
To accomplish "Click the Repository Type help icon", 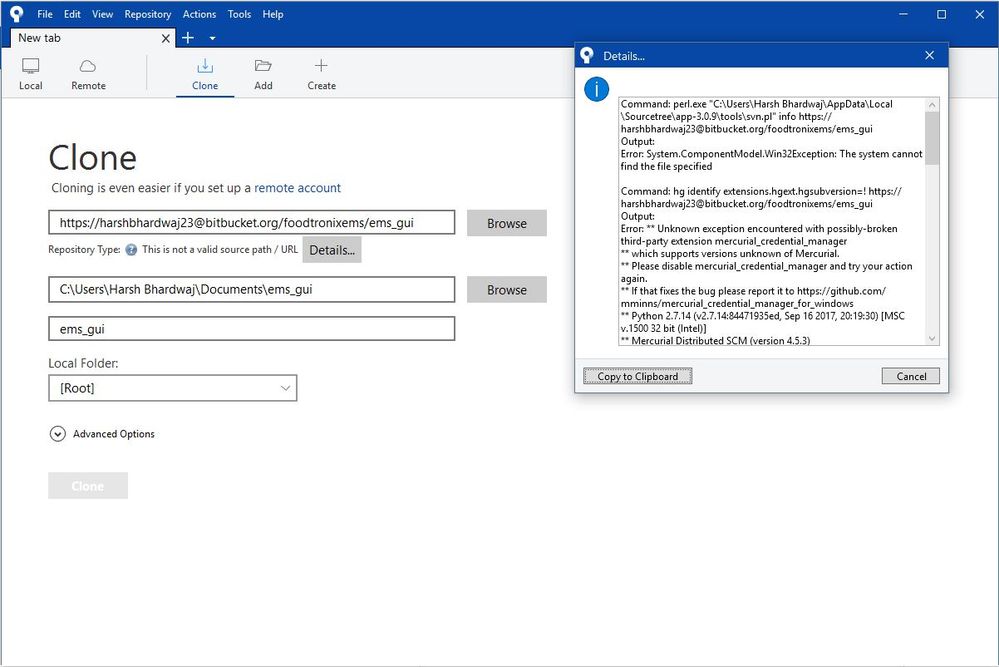I will pyautogui.click(x=131, y=250).
